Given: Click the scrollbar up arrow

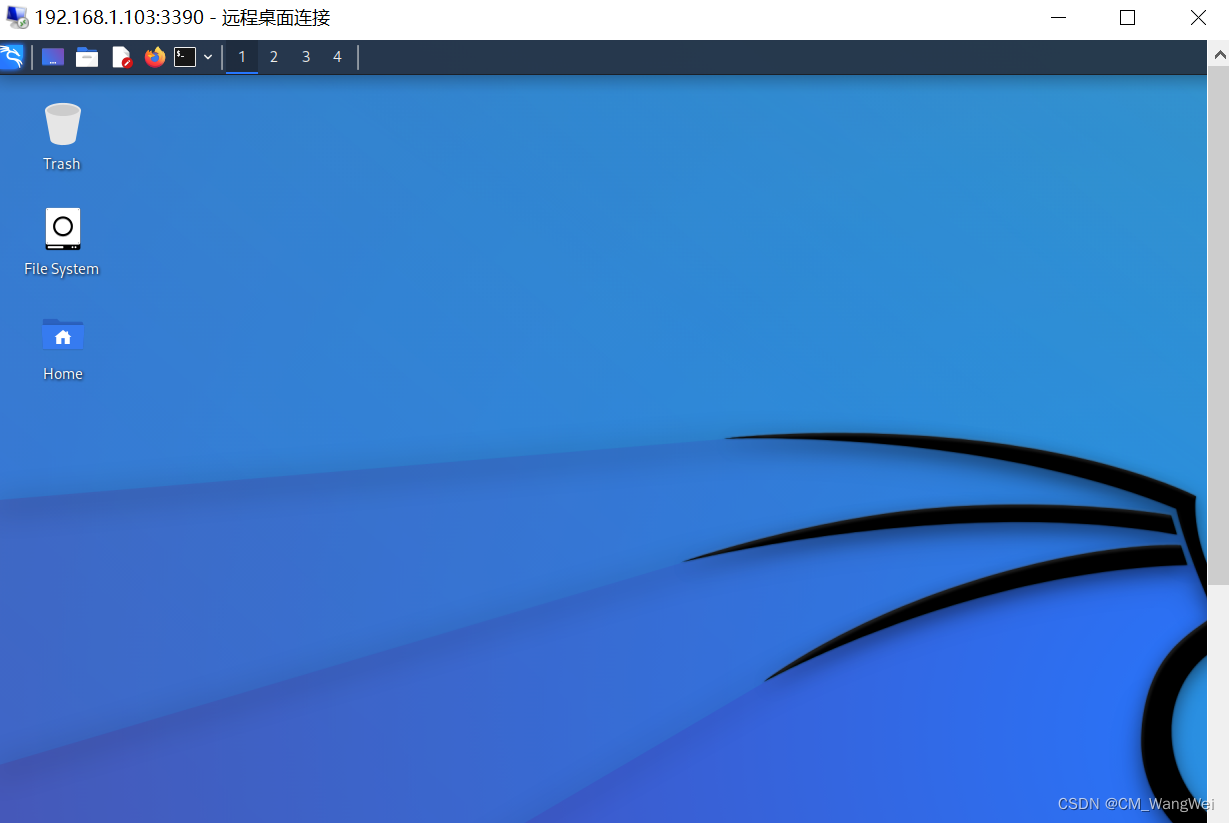Looking at the screenshot, I should (1218, 54).
